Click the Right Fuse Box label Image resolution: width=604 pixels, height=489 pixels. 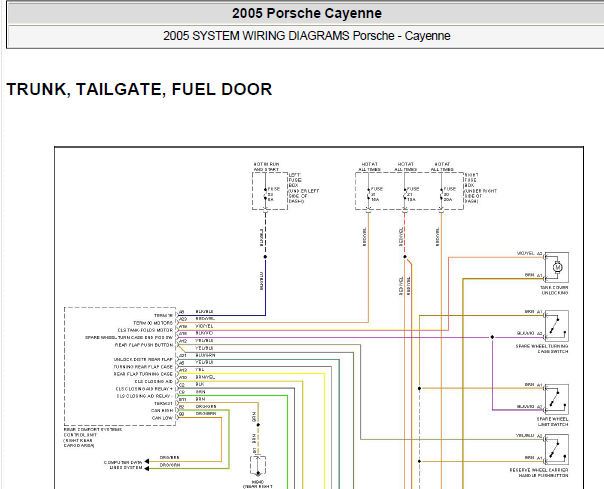480,188
